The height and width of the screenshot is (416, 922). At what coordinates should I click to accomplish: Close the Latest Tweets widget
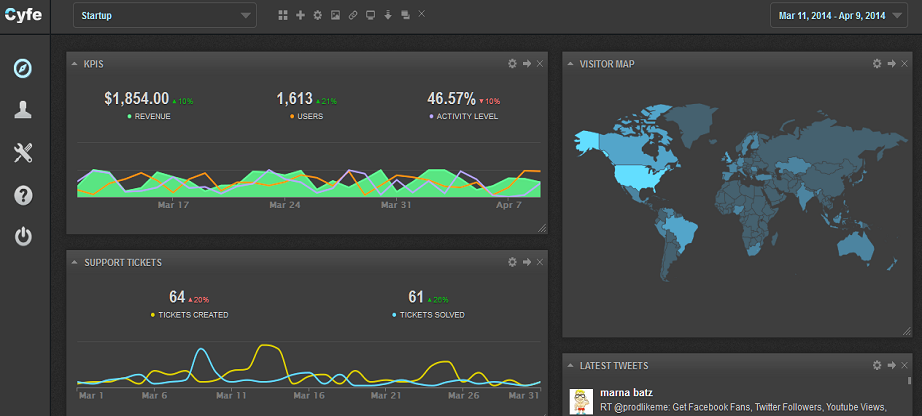click(904, 365)
